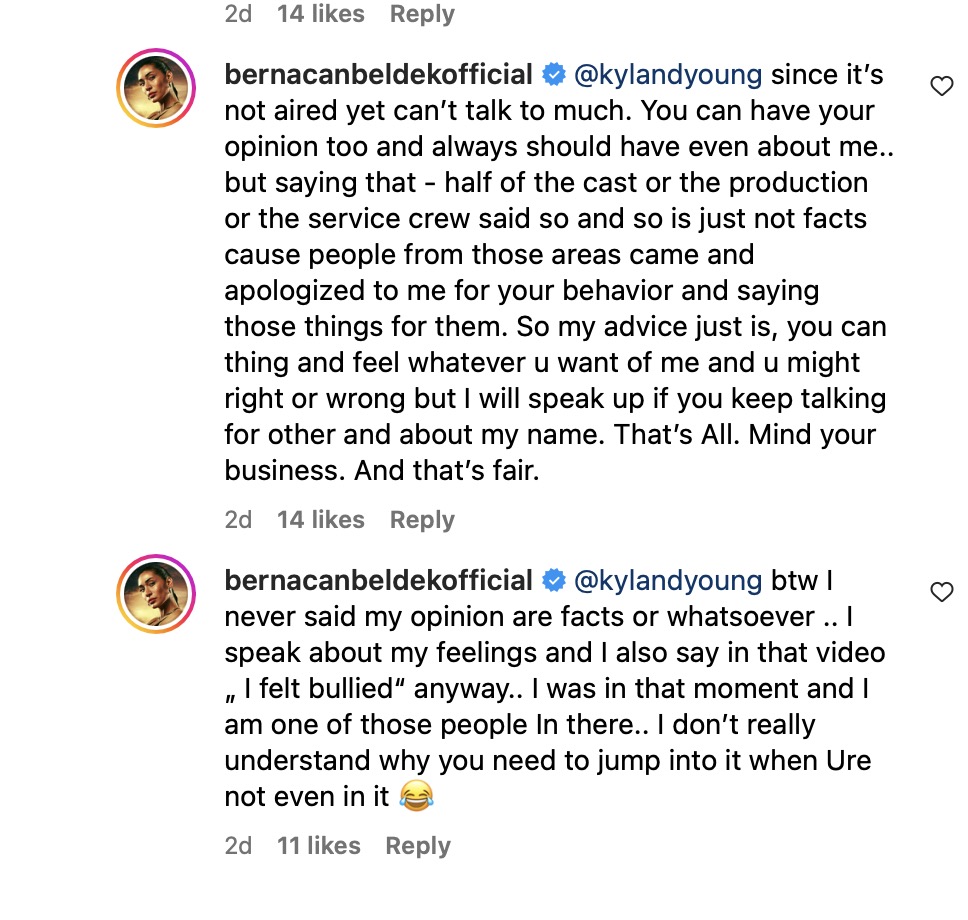Click the 2d timestamp under "And that's fair"
Image resolution: width=968 pixels, height=920 pixels.
click(238, 520)
